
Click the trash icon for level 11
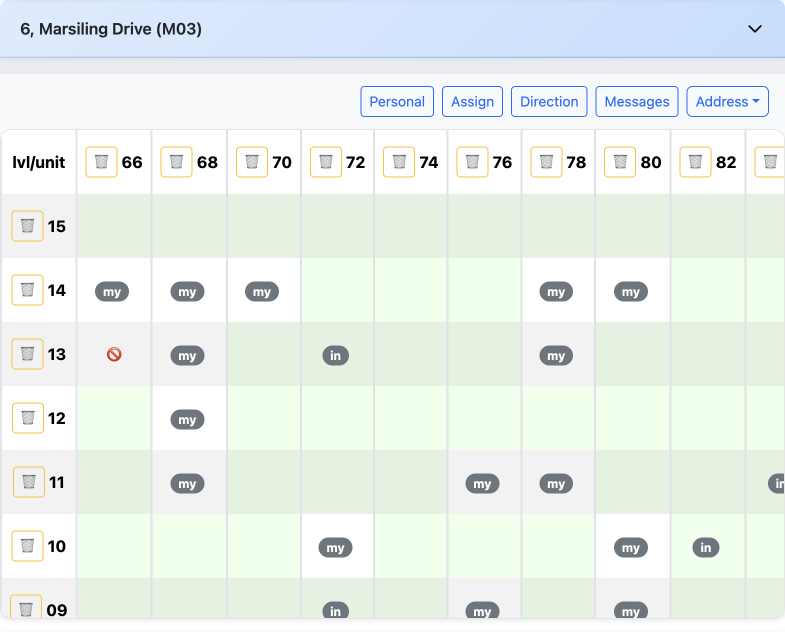[29, 482]
